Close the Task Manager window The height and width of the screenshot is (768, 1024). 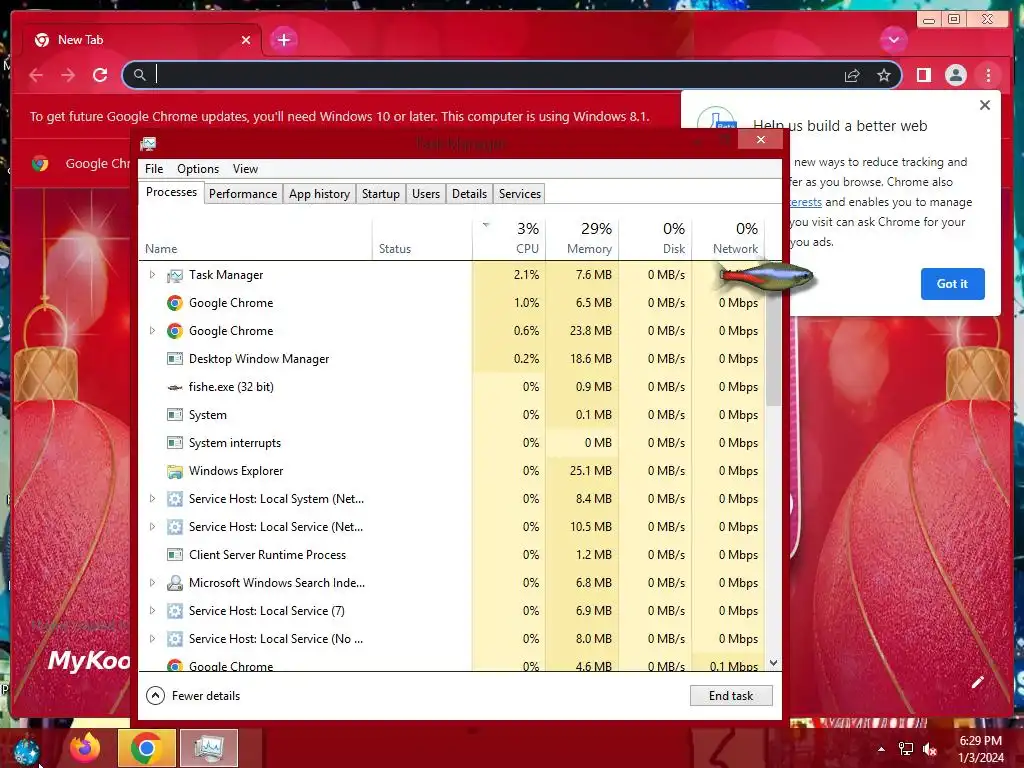(x=760, y=140)
